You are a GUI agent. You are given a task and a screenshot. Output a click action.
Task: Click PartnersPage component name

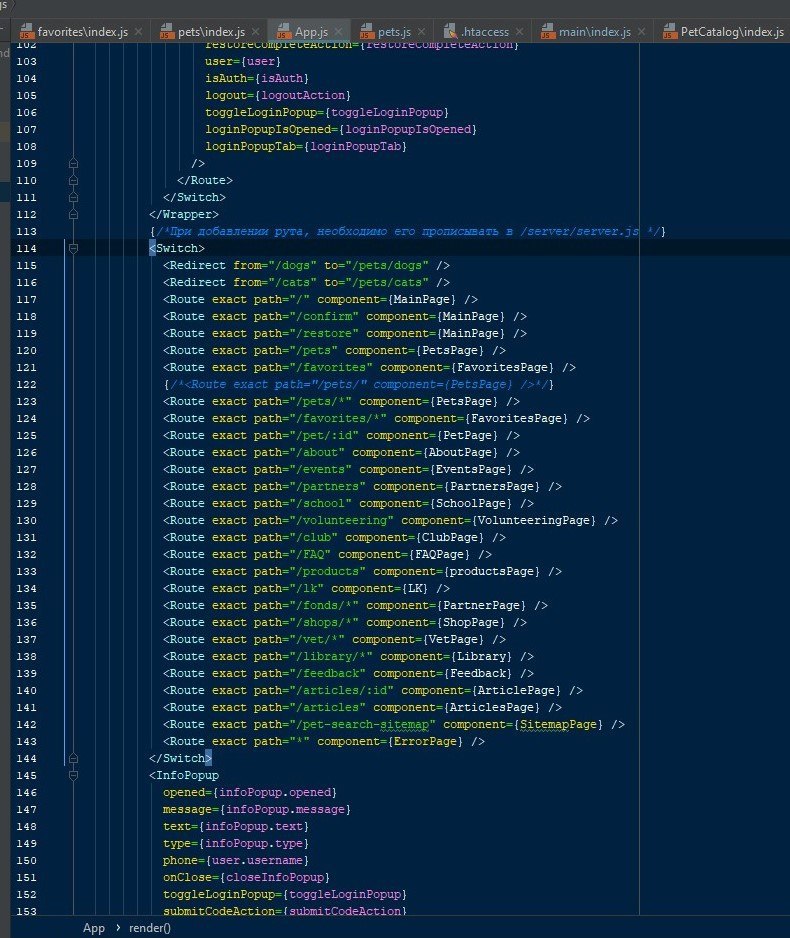[x=492, y=486]
